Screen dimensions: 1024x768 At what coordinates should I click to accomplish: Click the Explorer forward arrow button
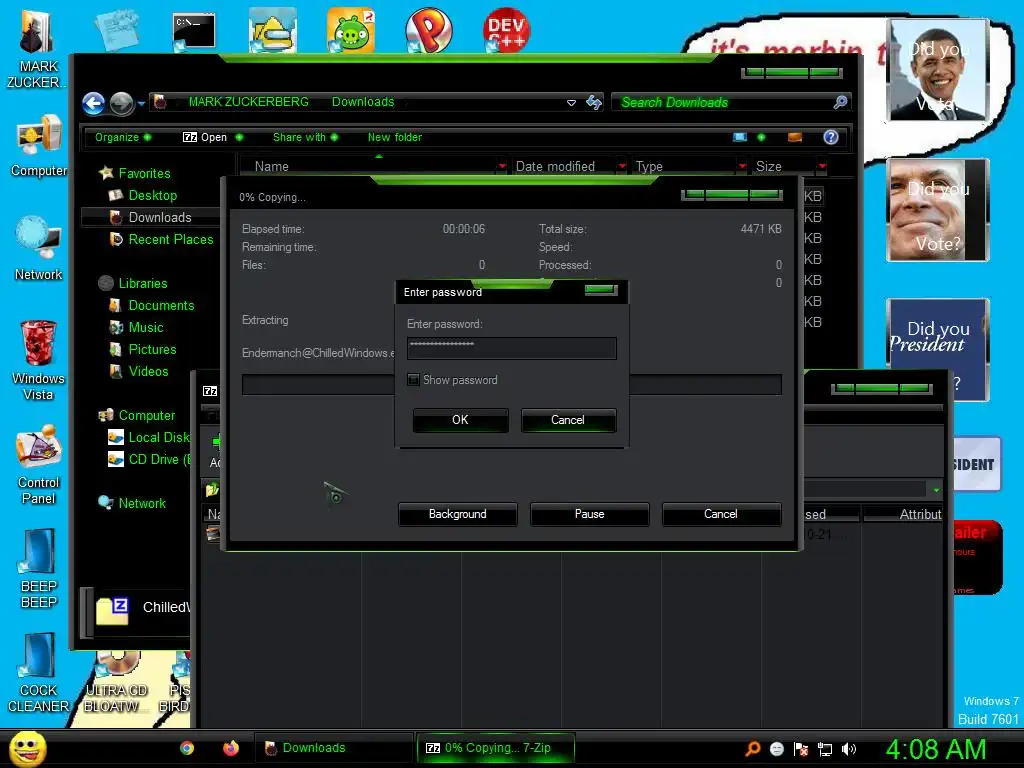point(121,103)
